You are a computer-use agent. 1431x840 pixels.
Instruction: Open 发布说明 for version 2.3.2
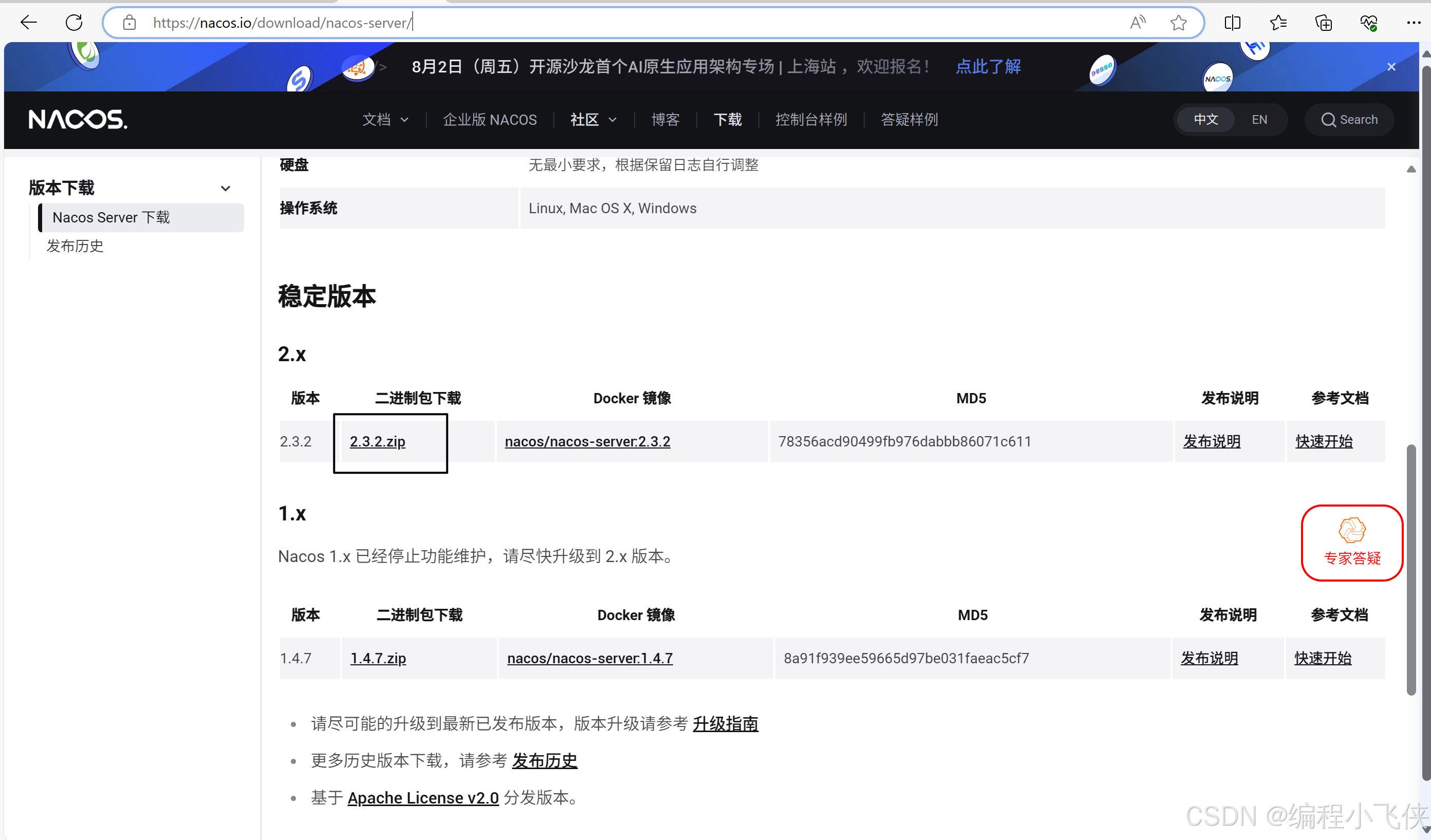pyautogui.click(x=1211, y=441)
